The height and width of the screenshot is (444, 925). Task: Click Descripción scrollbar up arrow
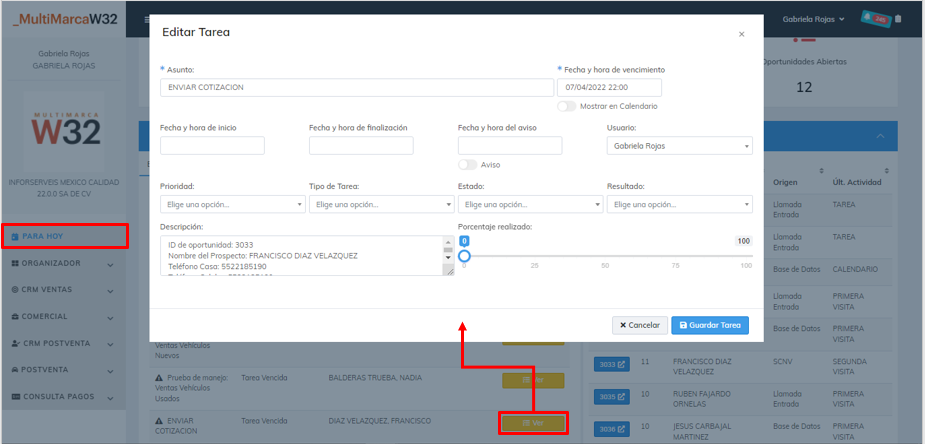[448, 241]
